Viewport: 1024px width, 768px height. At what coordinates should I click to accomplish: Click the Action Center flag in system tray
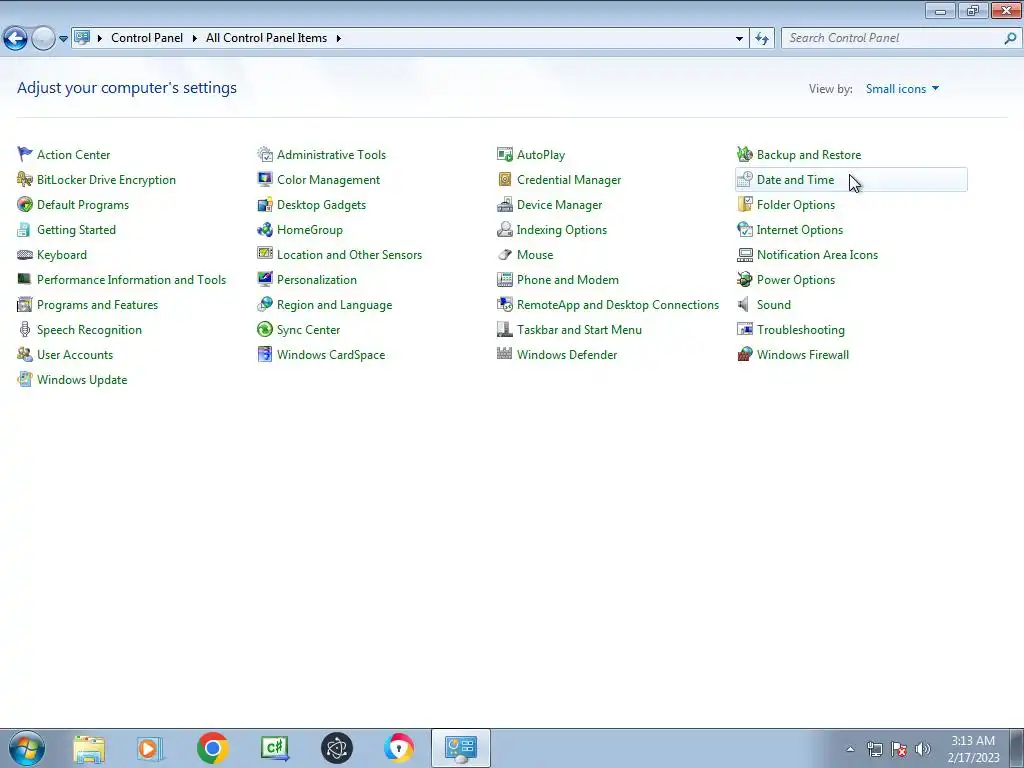(899, 749)
